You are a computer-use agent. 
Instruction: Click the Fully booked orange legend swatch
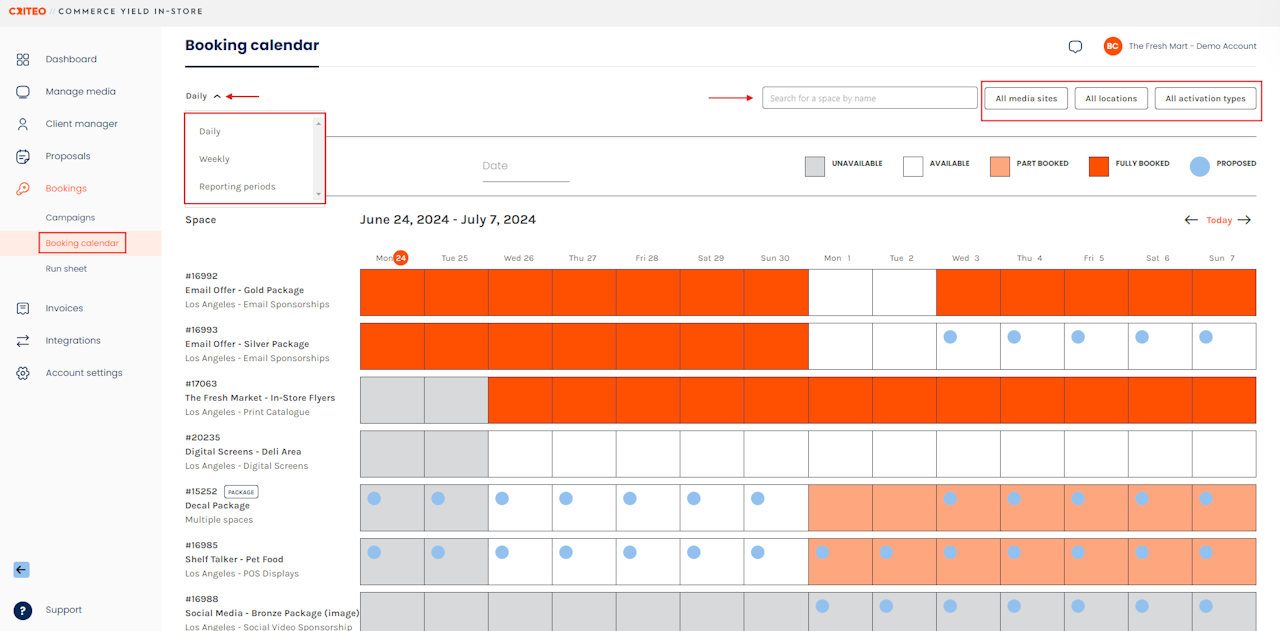(1099, 166)
